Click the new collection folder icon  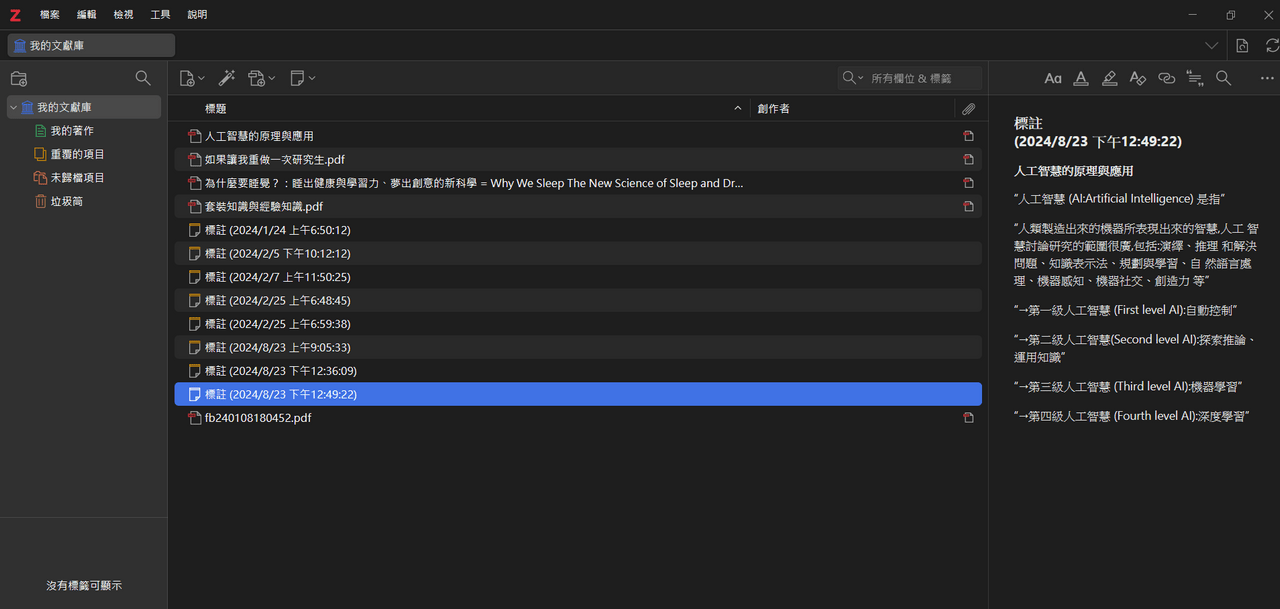(x=19, y=78)
